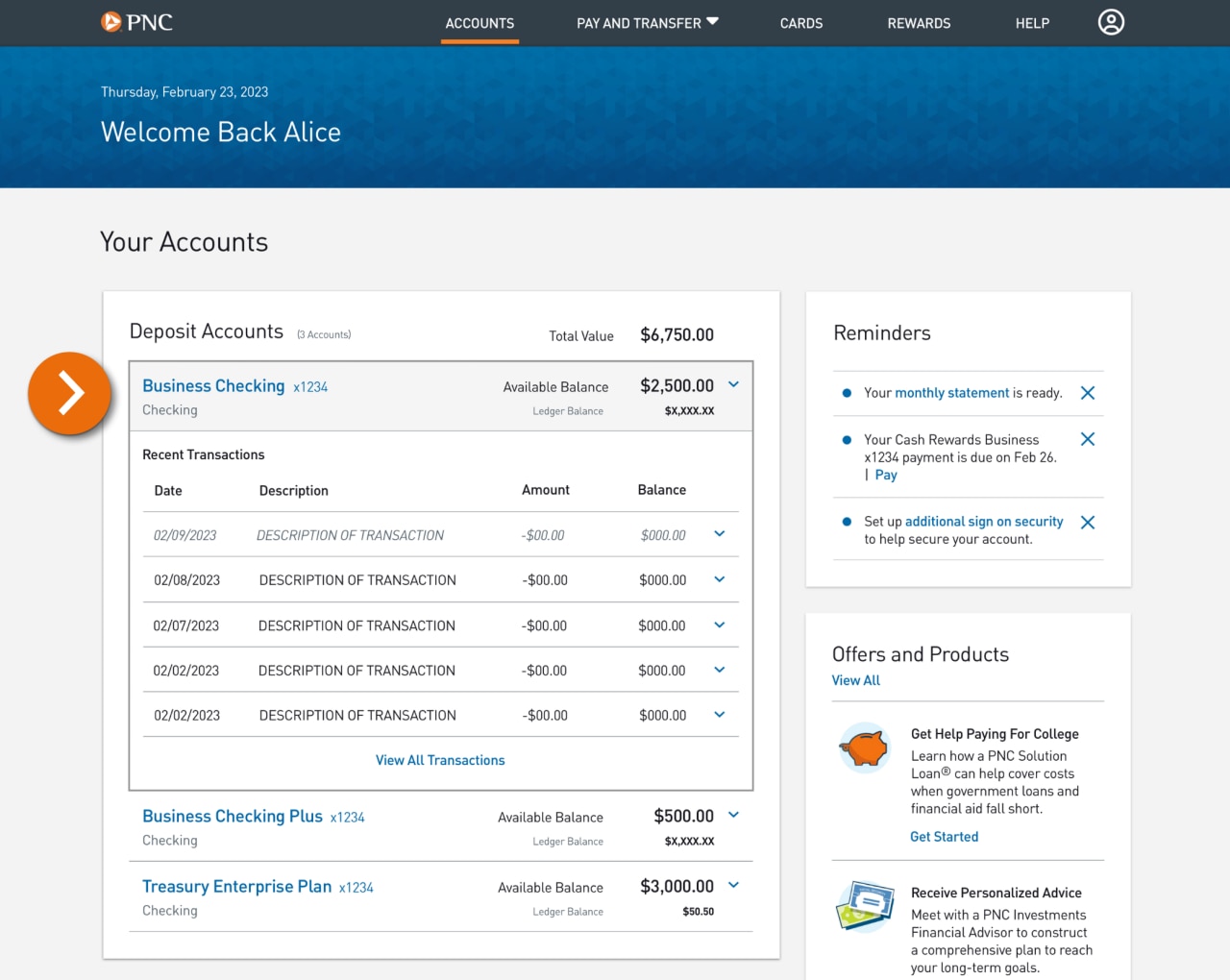Click Get Started under college offer
This screenshot has width=1230, height=980.
pos(944,836)
